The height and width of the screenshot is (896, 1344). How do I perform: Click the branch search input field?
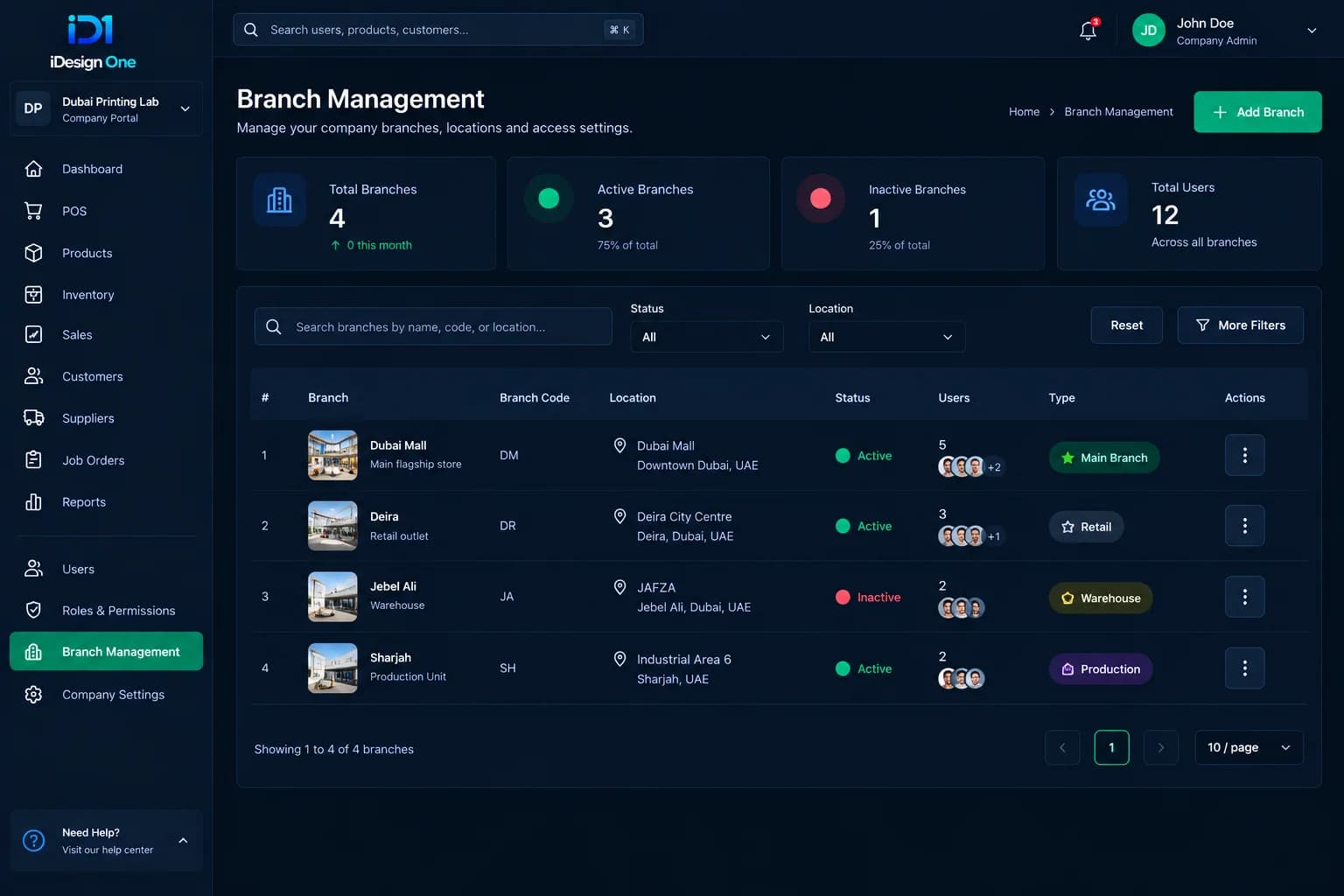pos(433,326)
